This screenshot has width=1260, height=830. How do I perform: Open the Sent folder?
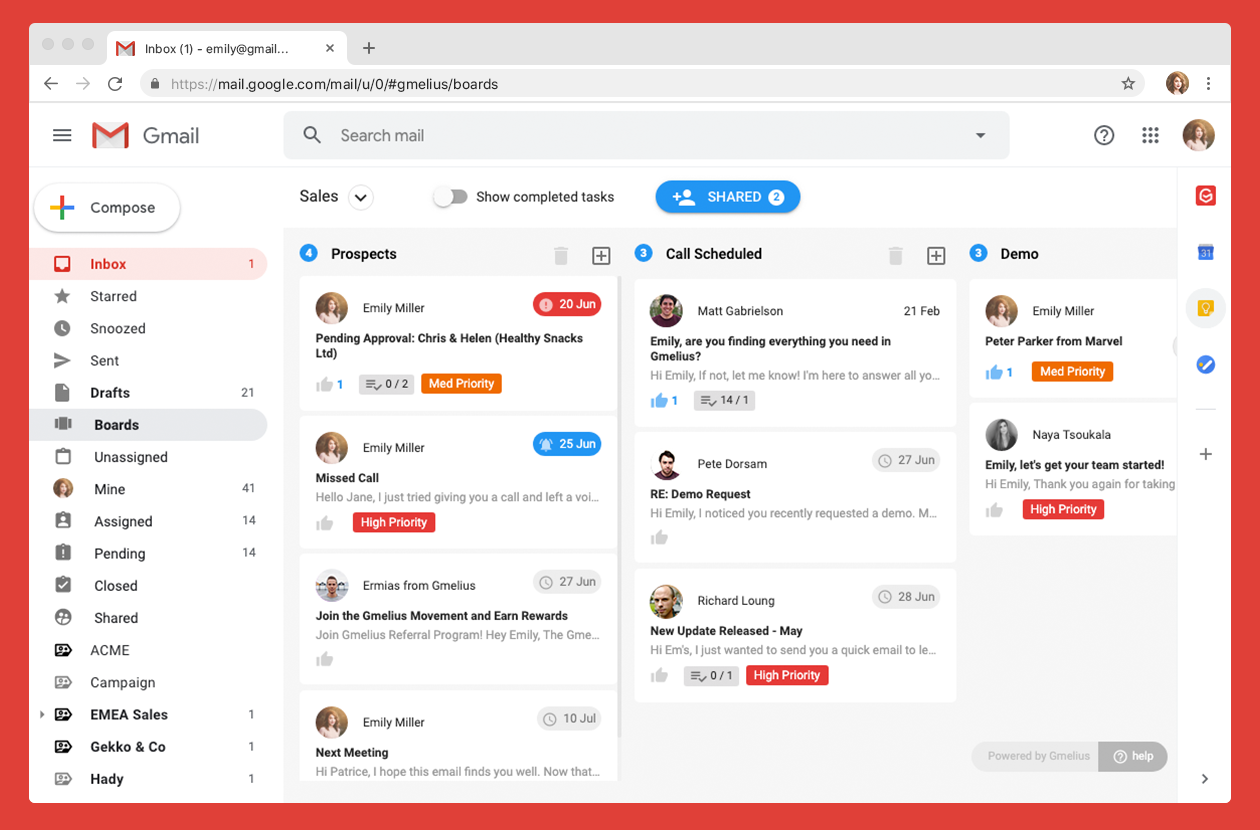148,361
